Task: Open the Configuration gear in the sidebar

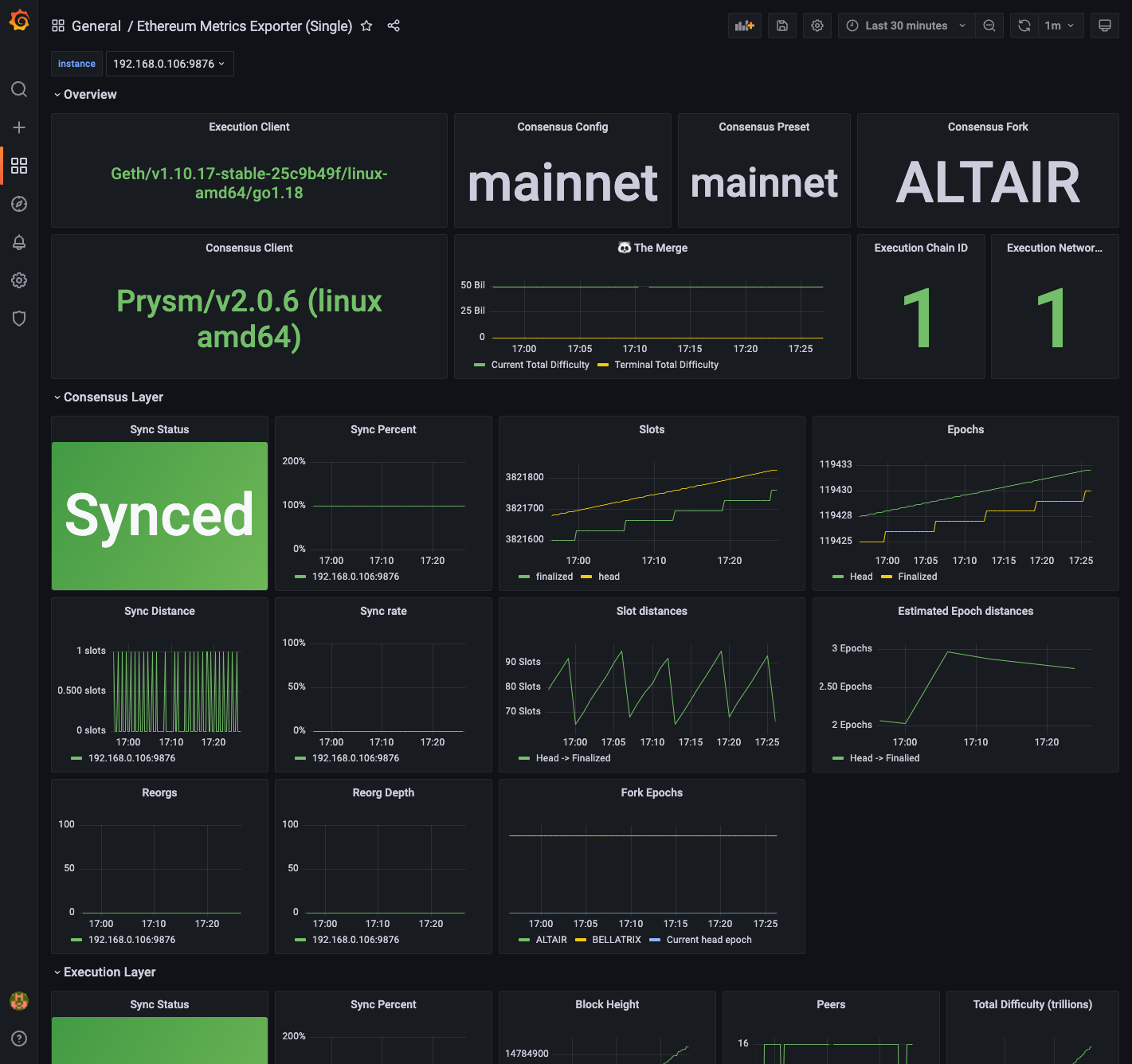Action: click(19, 280)
